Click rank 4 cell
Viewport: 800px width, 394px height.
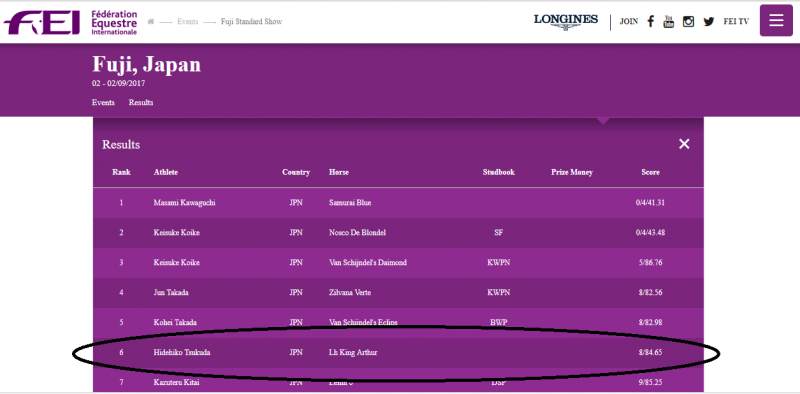click(x=121, y=293)
